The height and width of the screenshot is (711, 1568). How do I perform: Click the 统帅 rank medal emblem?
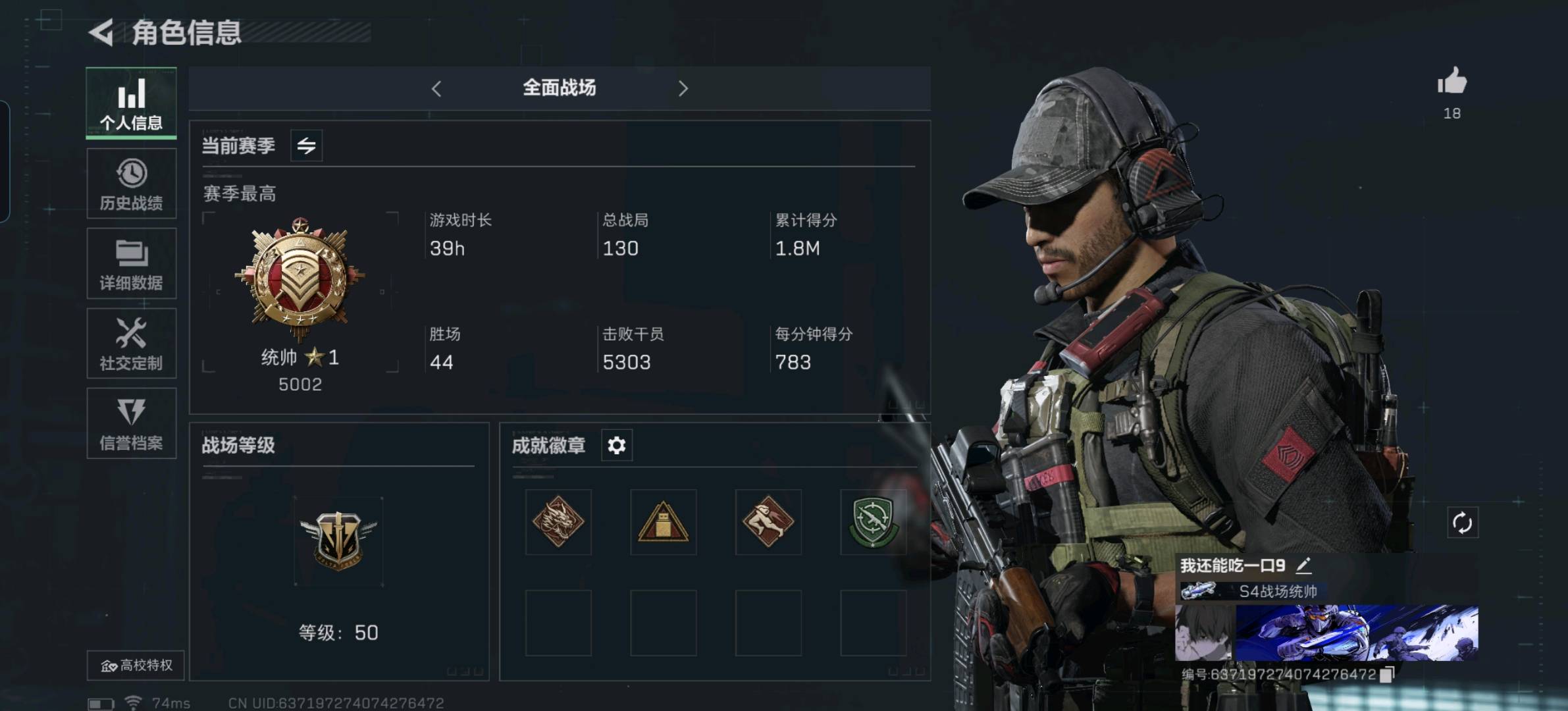tap(300, 278)
